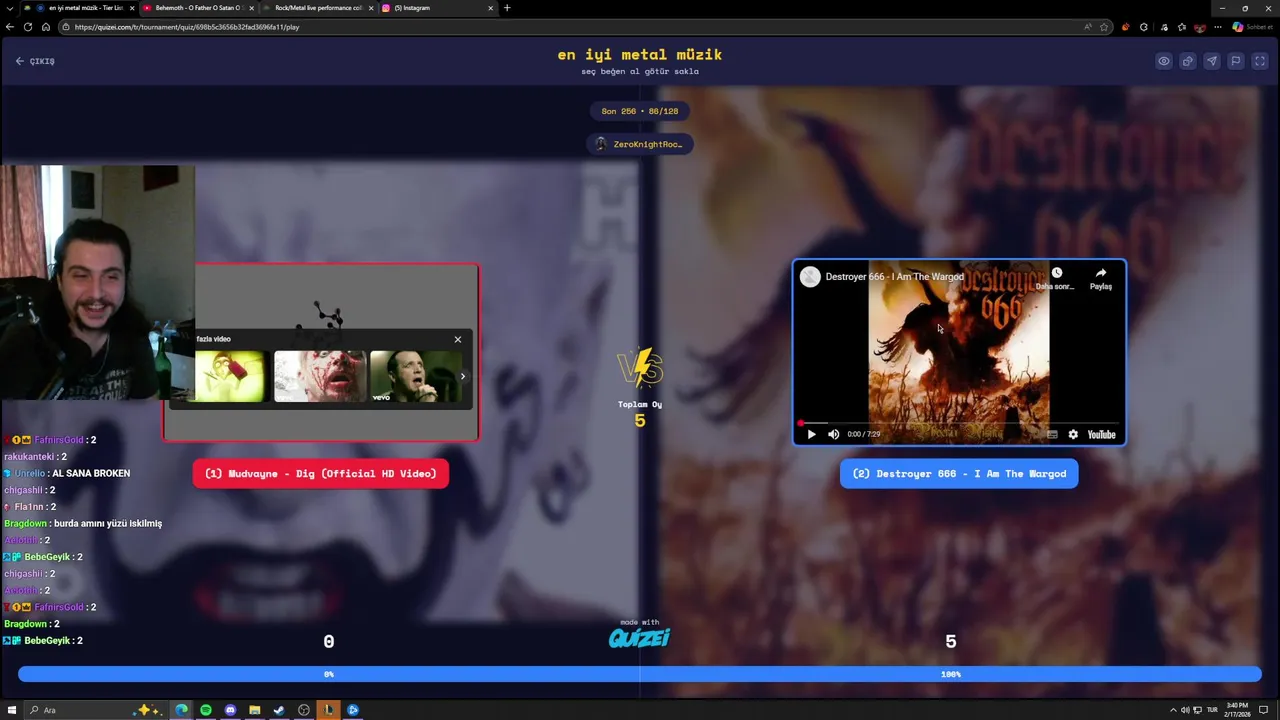Close the Instagram tab

click(491, 8)
